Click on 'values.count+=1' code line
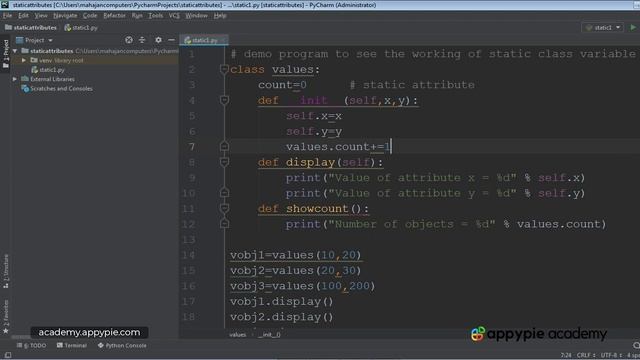 coord(338,147)
